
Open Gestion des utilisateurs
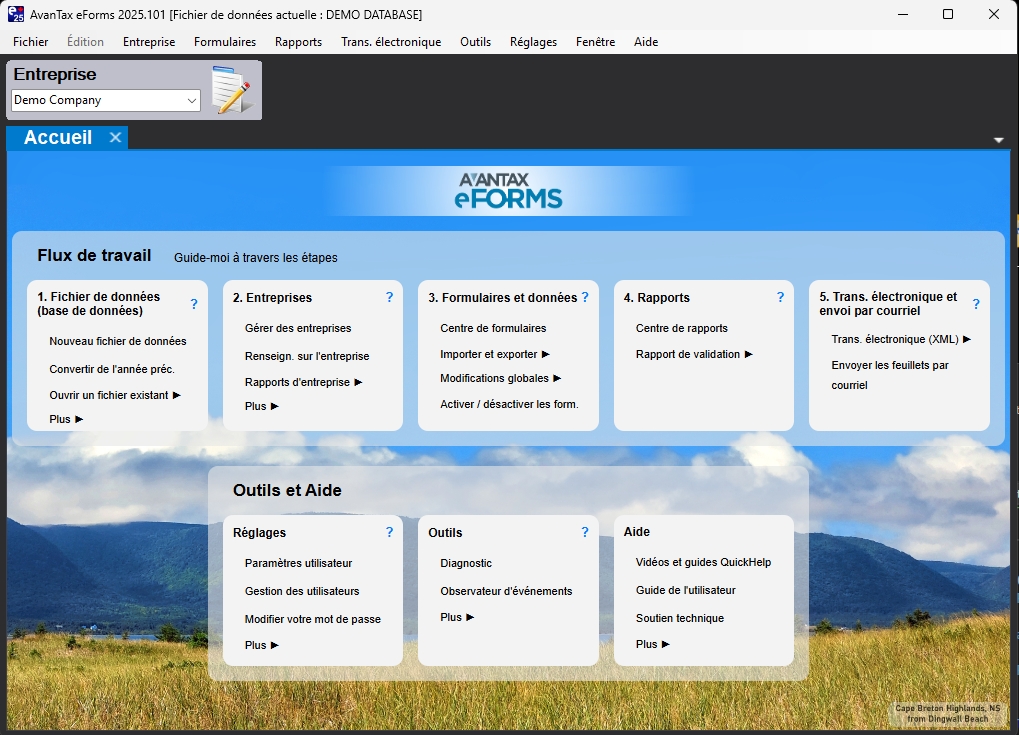click(x=302, y=591)
